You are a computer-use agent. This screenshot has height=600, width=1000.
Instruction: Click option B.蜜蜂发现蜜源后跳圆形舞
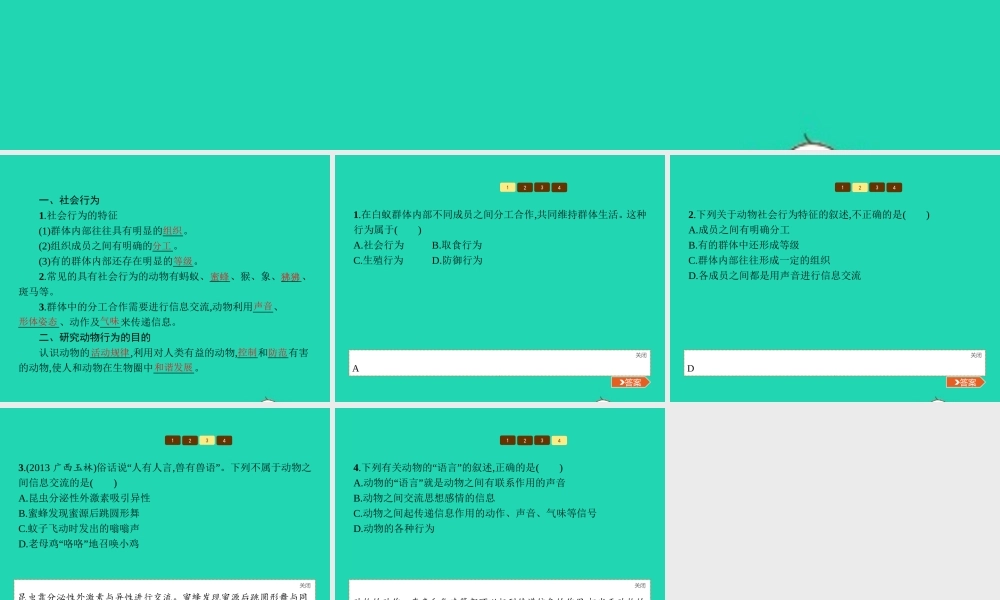79,513
